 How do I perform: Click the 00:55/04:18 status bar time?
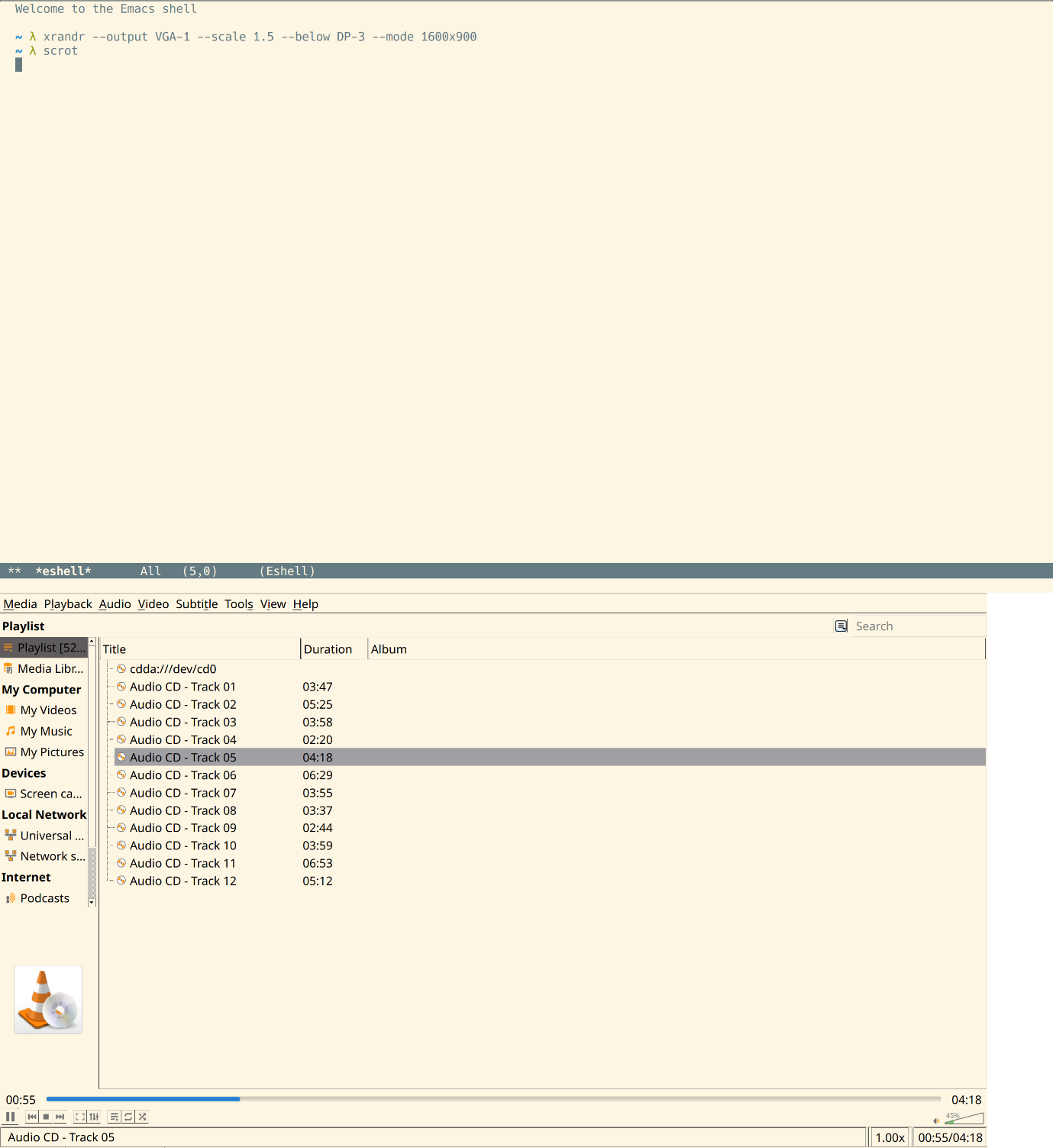[x=950, y=1137]
